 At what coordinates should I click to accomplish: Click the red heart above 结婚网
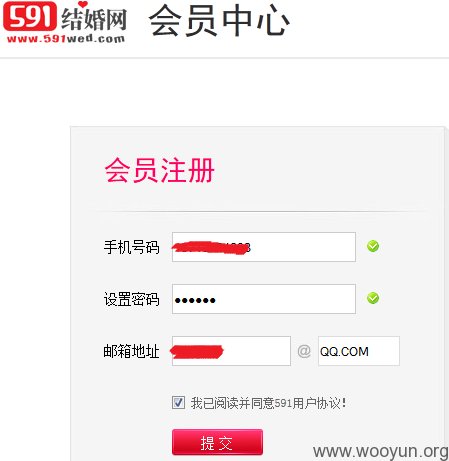pyautogui.click(x=83, y=4)
